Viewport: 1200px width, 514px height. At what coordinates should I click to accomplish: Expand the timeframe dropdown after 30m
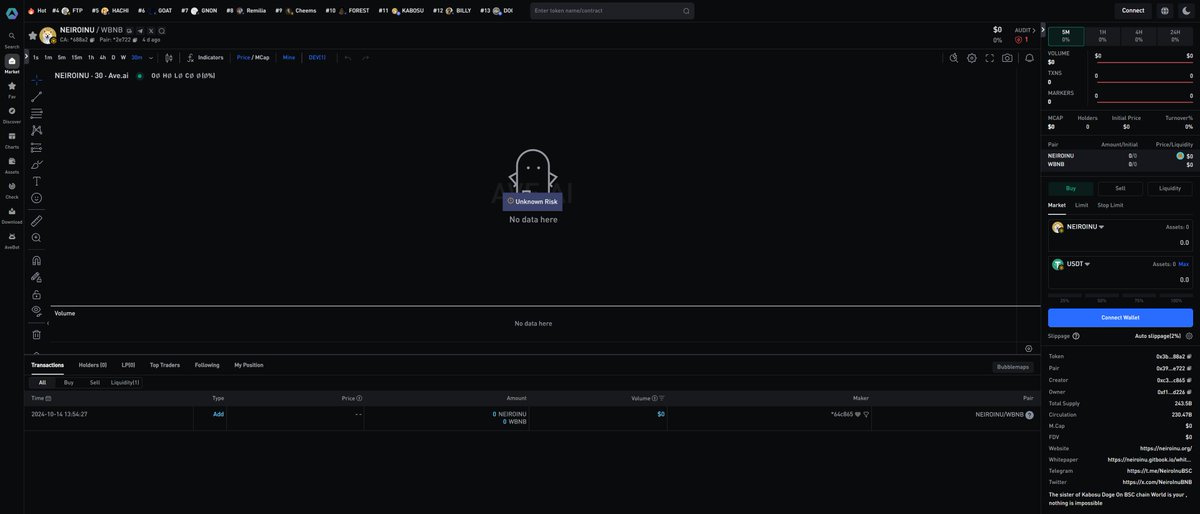coord(151,58)
